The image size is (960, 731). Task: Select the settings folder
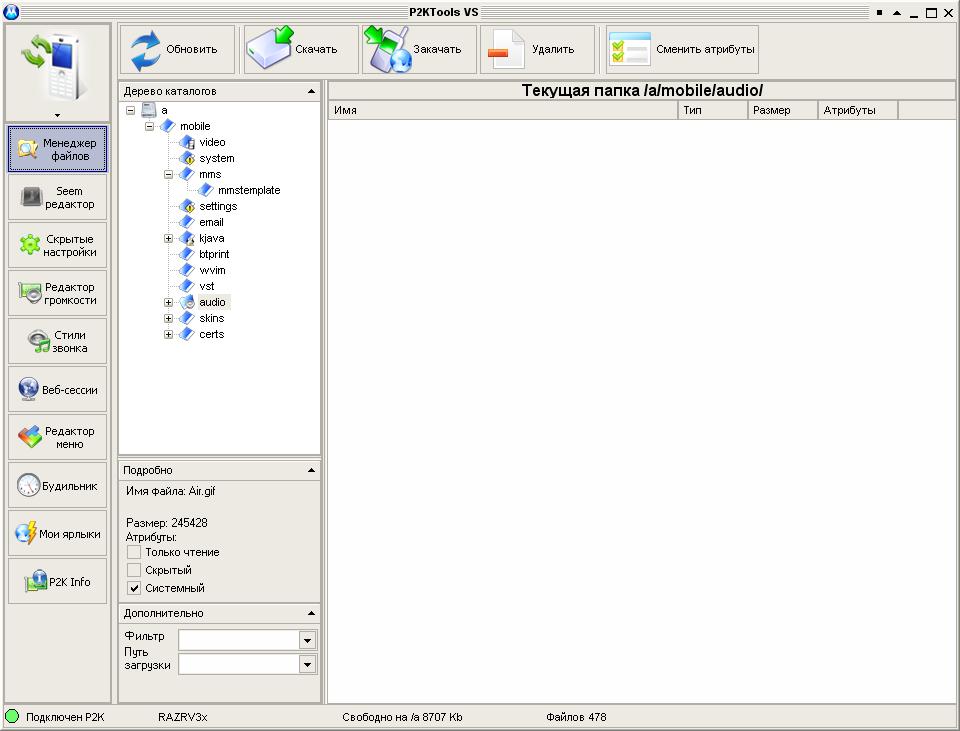point(218,206)
